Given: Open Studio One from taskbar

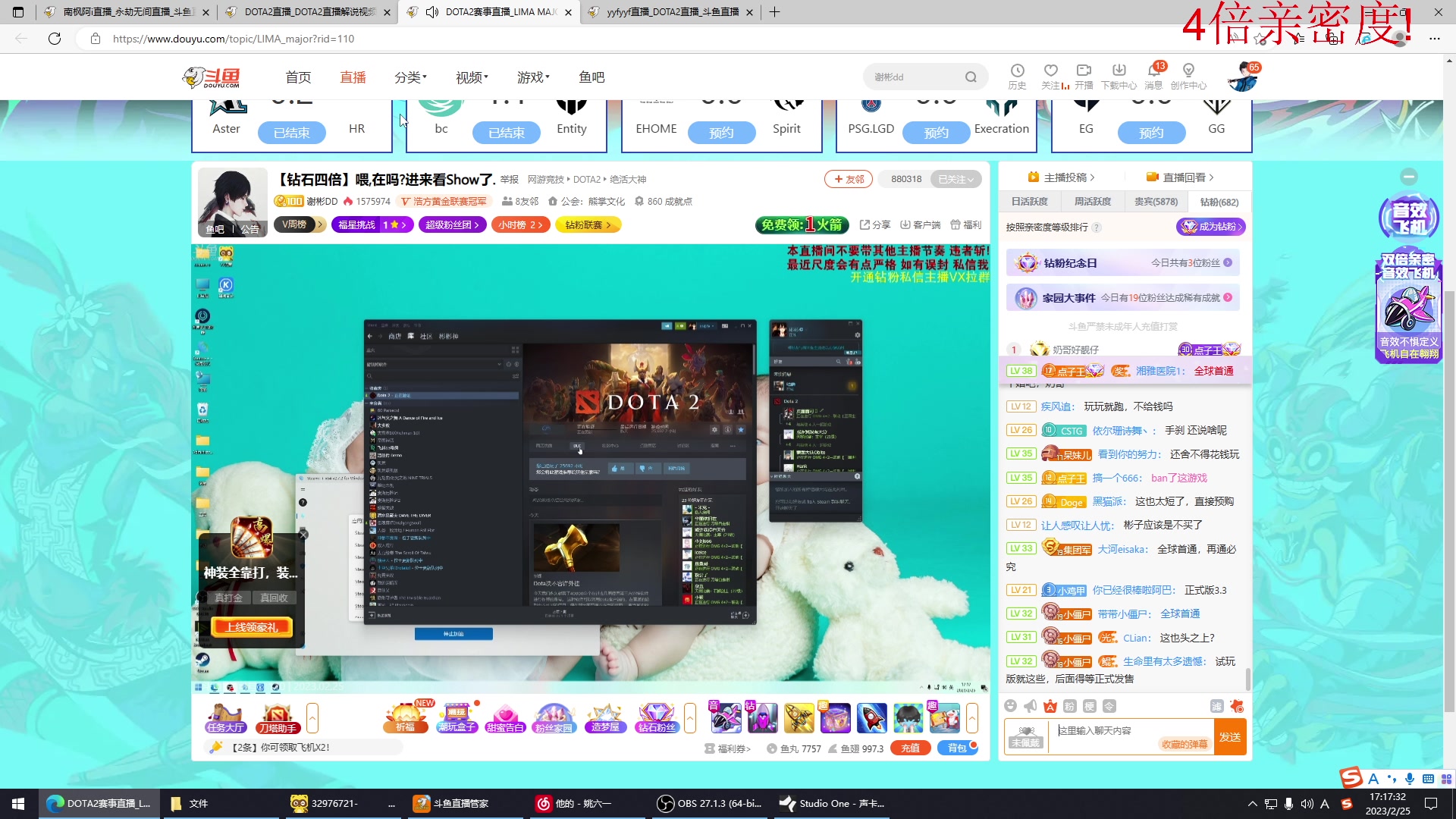Looking at the screenshot, I should point(833,804).
